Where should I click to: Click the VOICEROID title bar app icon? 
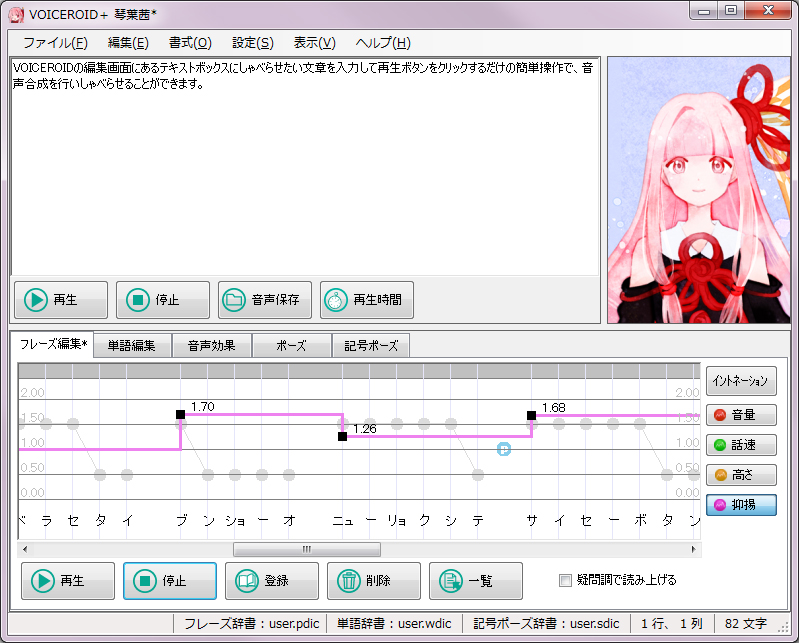pyautogui.click(x=16, y=14)
